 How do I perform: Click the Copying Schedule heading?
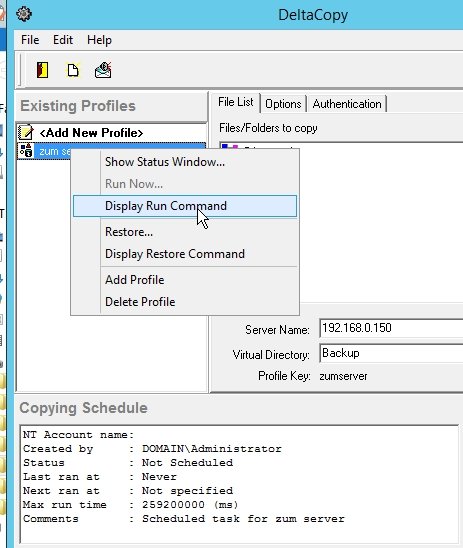pyautogui.click(x=84, y=408)
